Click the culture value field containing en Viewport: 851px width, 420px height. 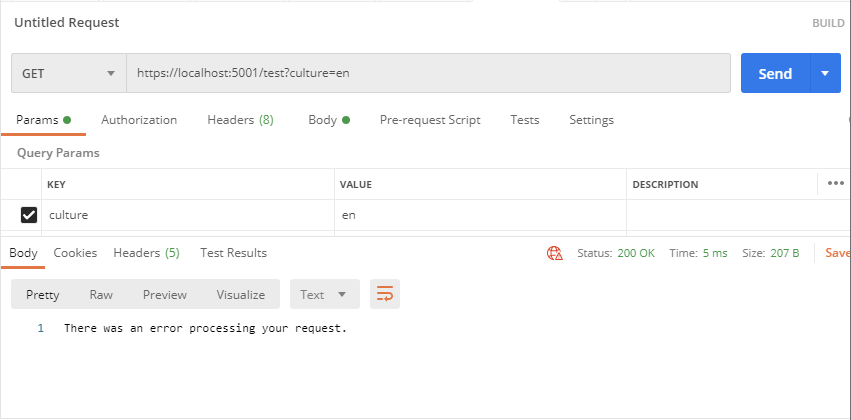click(480, 215)
